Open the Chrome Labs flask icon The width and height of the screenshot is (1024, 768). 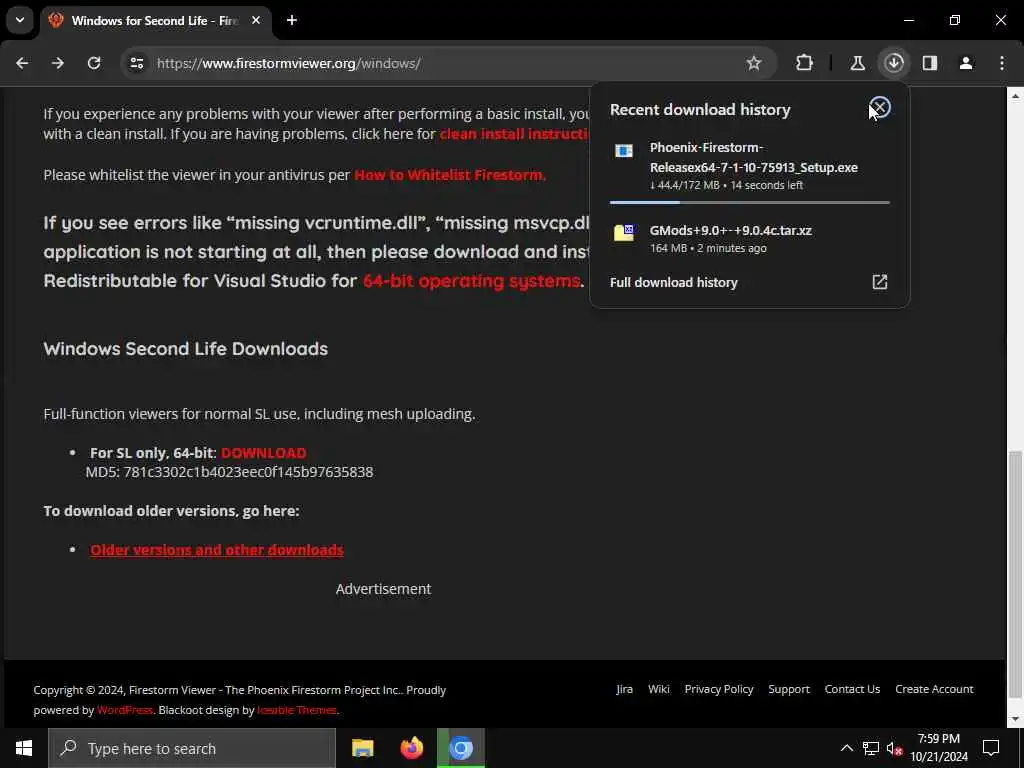point(857,63)
